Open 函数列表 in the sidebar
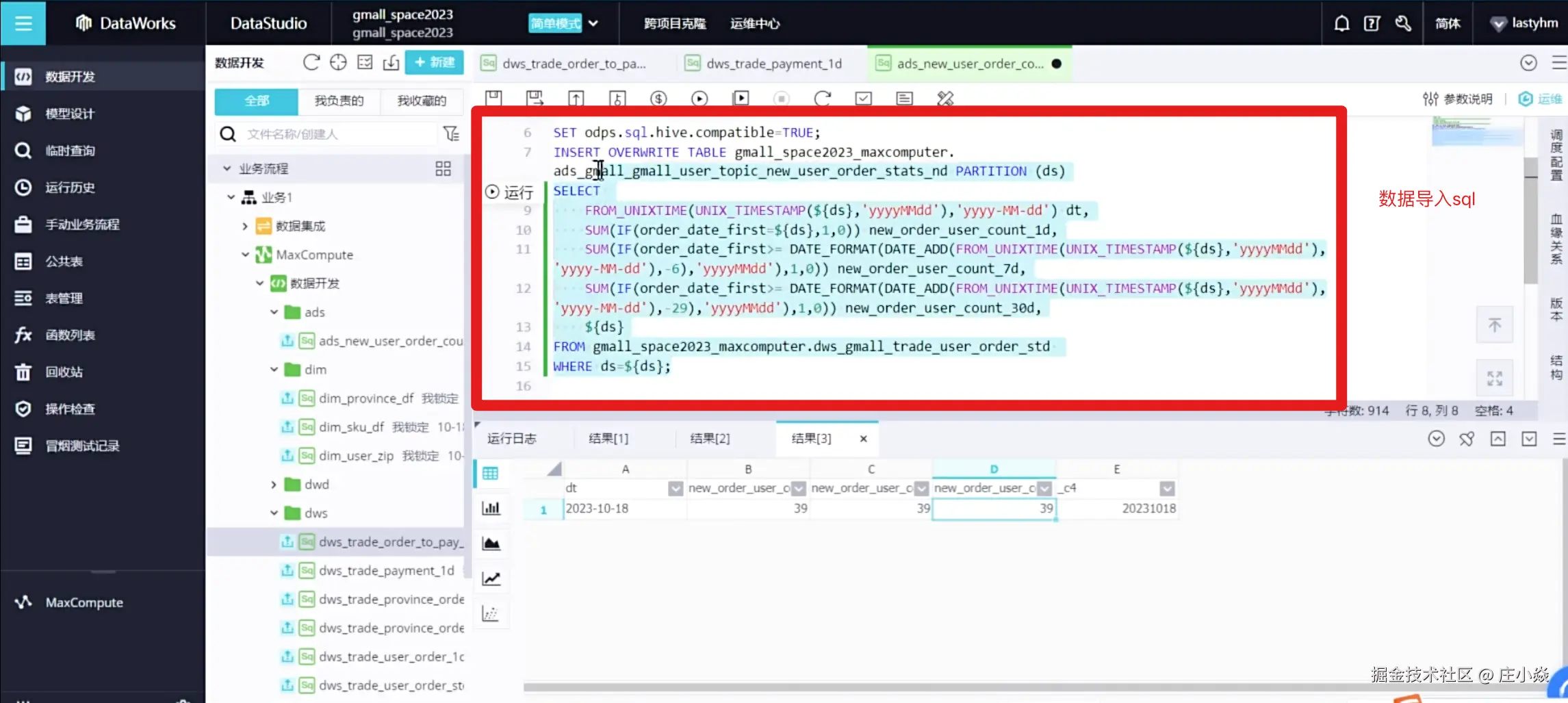The width and height of the screenshot is (1568, 703). coord(70,335)
